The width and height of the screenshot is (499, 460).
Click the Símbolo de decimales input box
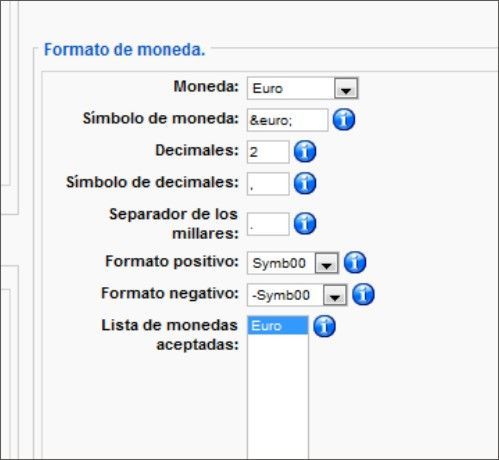pyautogui.click(x=268, y=184)
